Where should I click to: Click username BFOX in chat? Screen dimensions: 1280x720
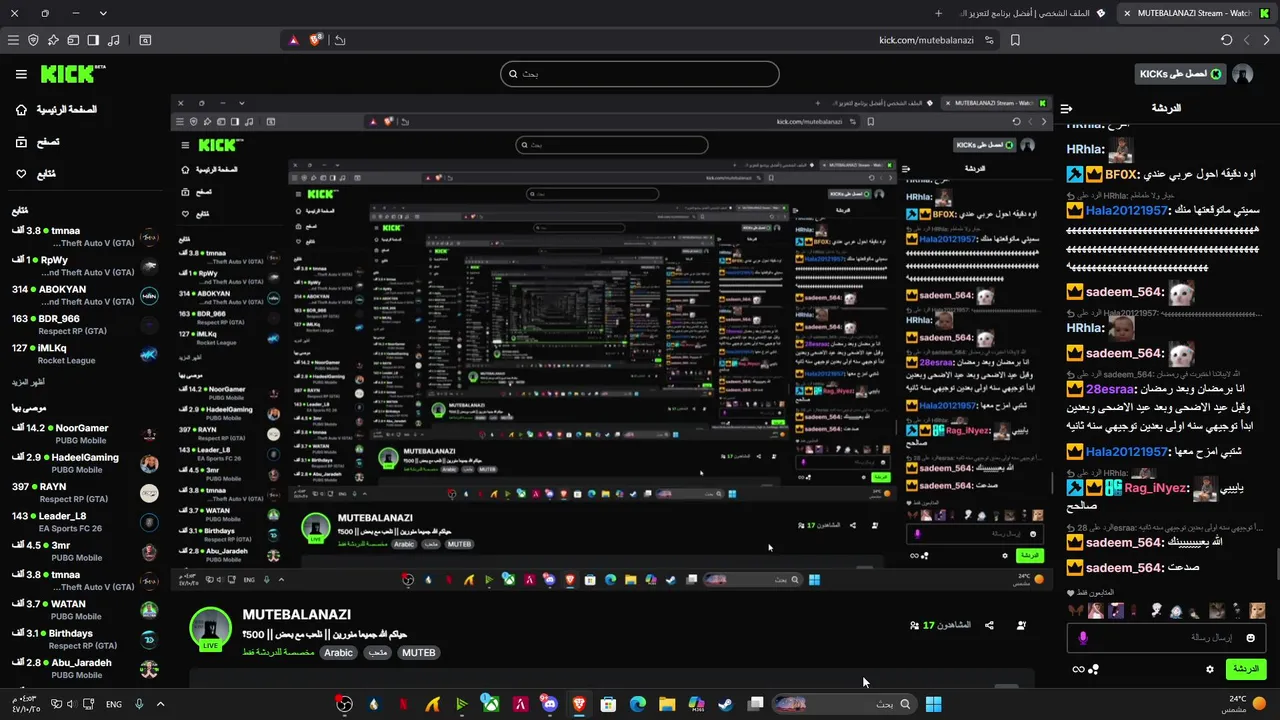[1121, 174]
